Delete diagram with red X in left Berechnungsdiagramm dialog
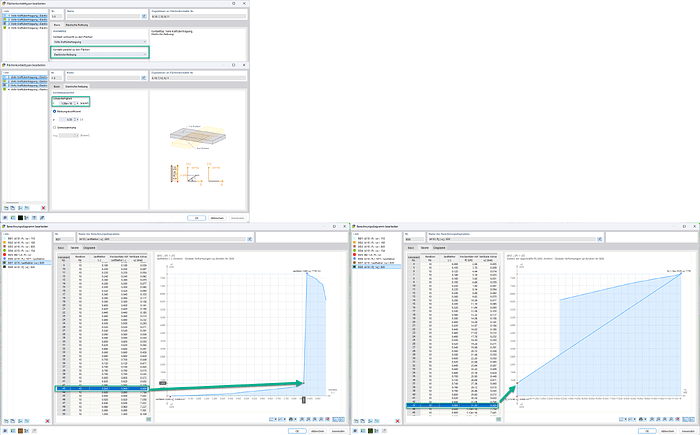Screen dimensions: 700x435 pyautogui.click(x=48, y=421)
